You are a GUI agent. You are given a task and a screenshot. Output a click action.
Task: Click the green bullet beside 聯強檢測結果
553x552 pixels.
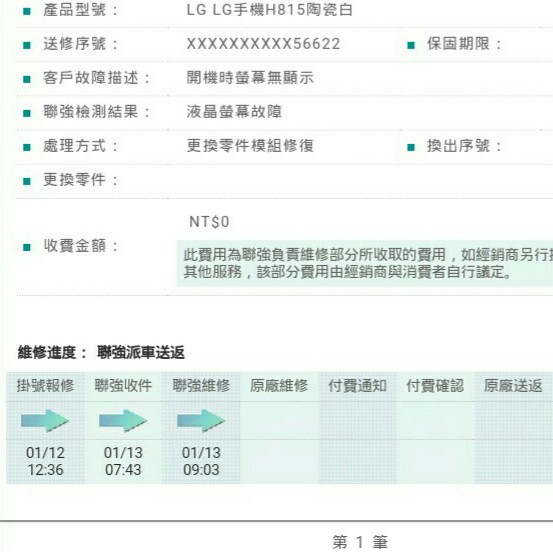pos(27,113)
